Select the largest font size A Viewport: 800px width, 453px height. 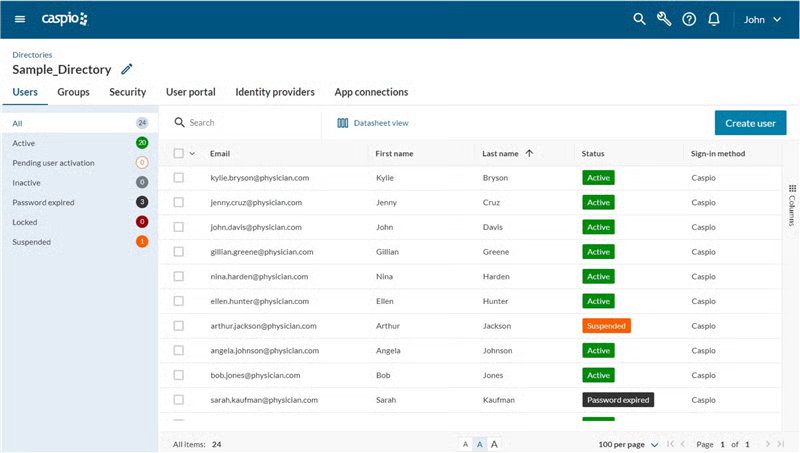(x=494, y=444)
